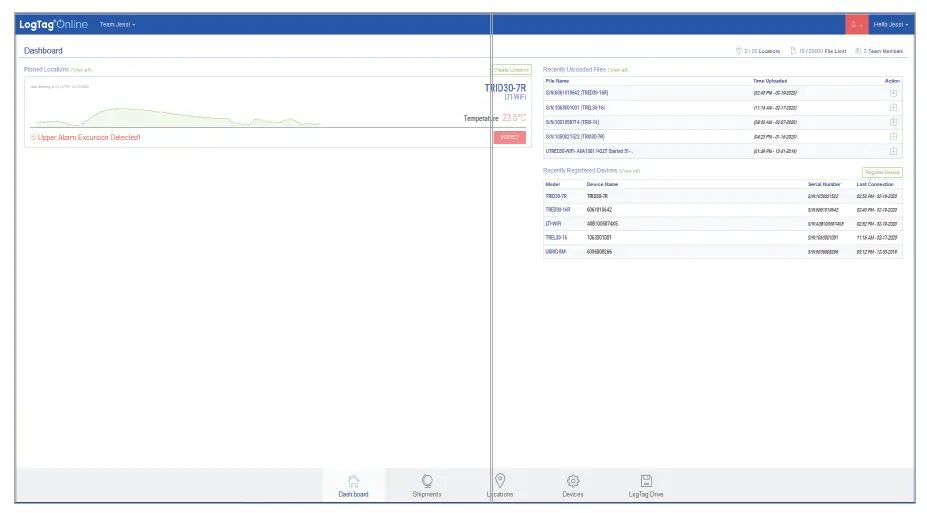Click the Device Name column header

click(x=602, y=184)
